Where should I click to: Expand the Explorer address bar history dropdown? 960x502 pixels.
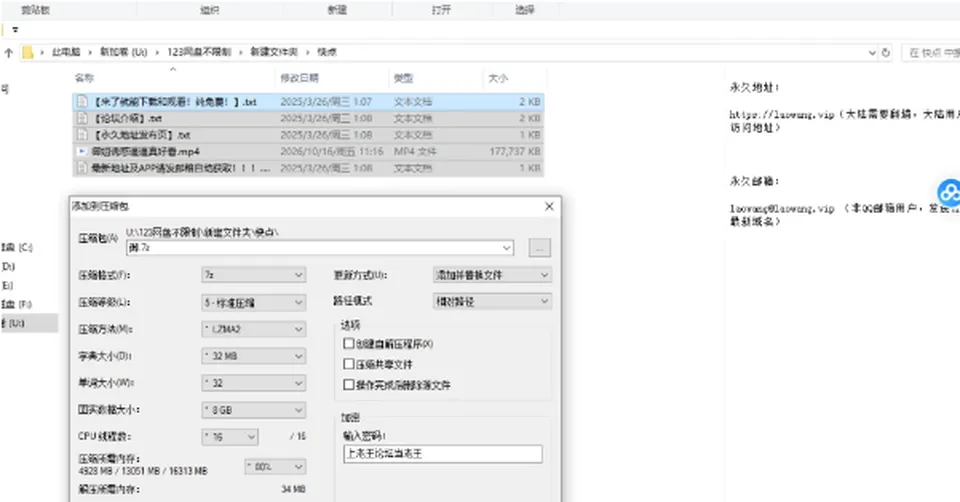click(x=872, y=53)
